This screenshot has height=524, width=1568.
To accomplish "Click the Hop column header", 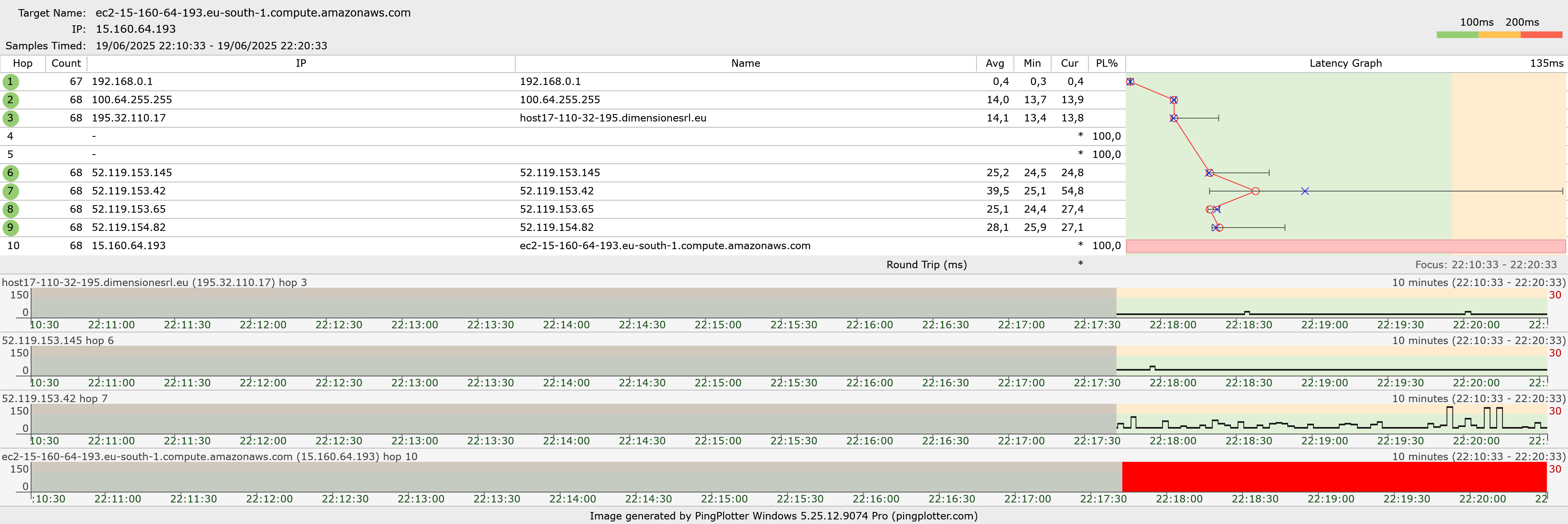I will 22,63.
